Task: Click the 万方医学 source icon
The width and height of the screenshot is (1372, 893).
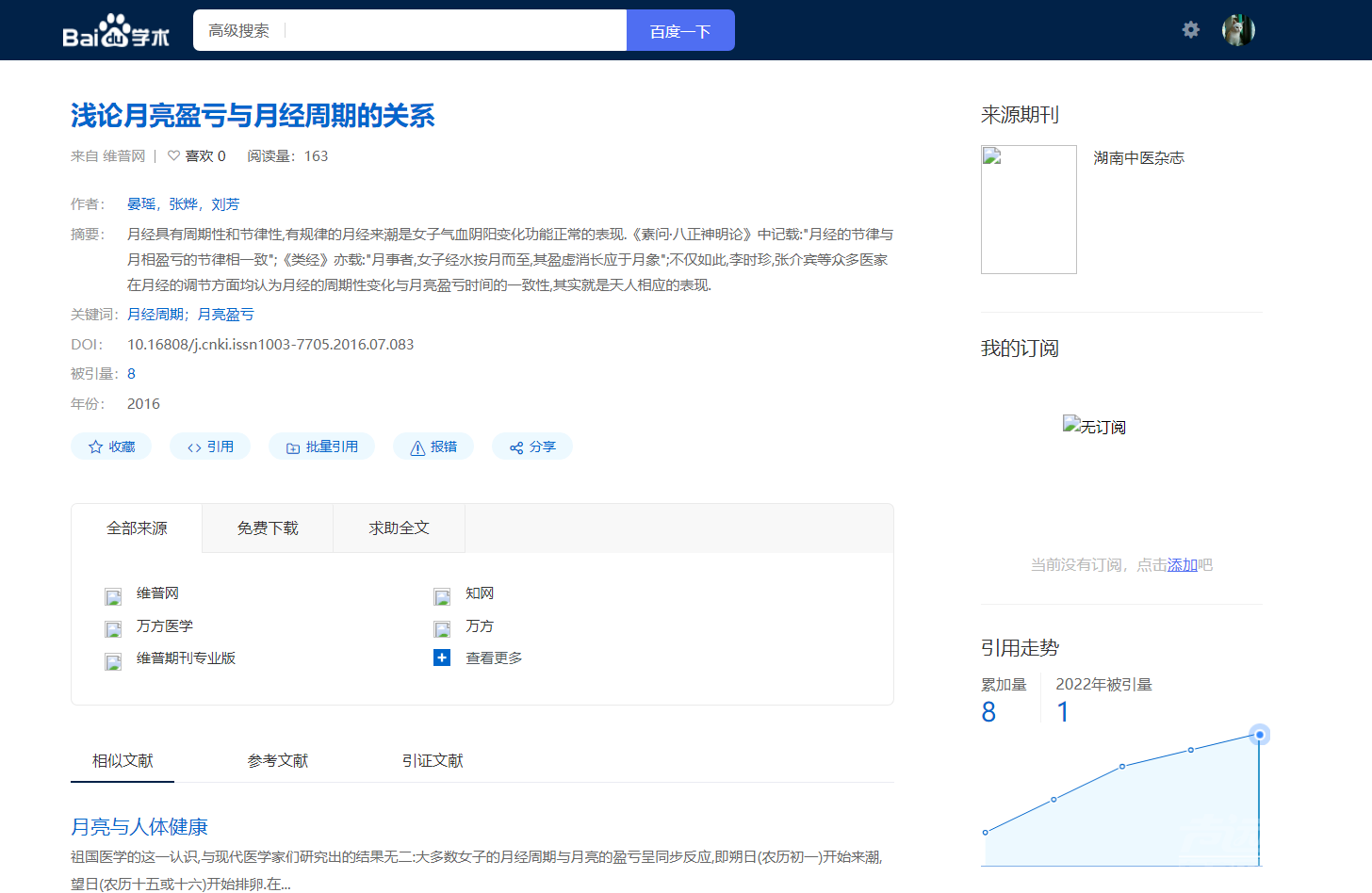Action: pyautogui.click(x=113, y=629)
